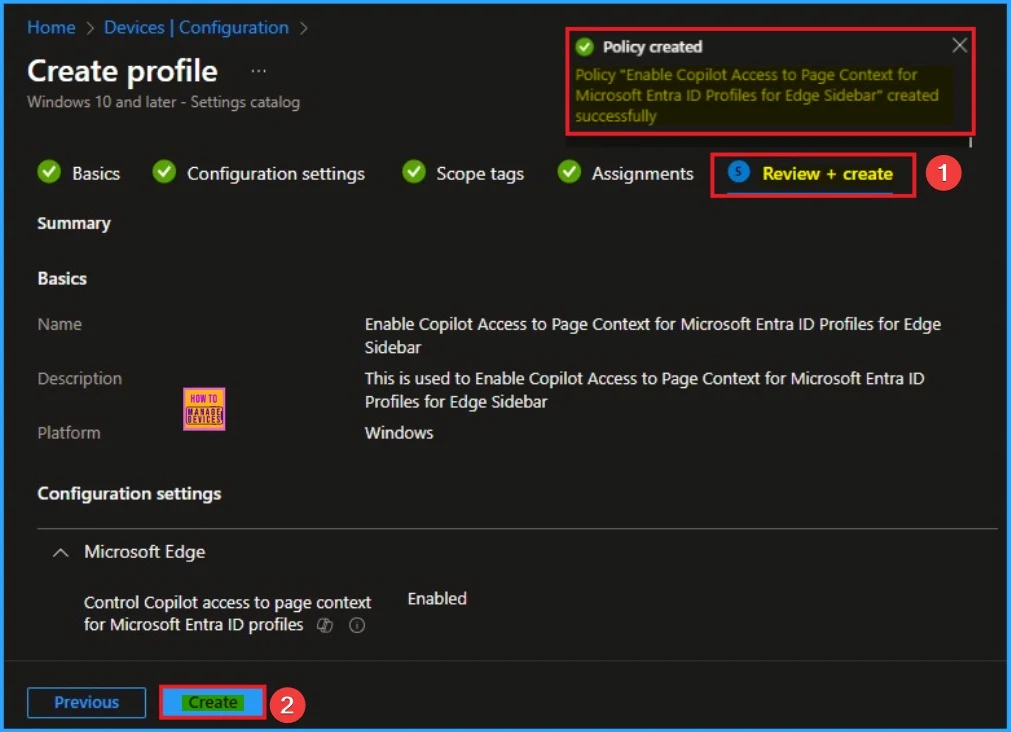Click the green check on Scope tags
1011x732 pixels.
[414, 172]
